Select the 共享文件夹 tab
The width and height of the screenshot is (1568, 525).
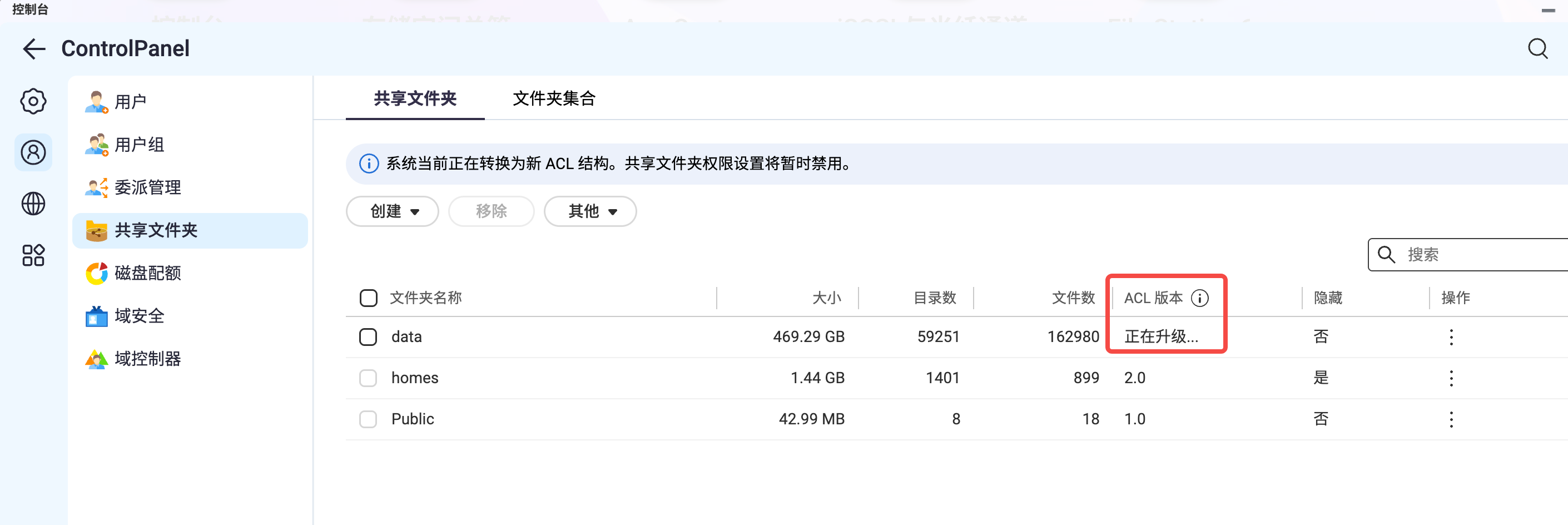415,98
